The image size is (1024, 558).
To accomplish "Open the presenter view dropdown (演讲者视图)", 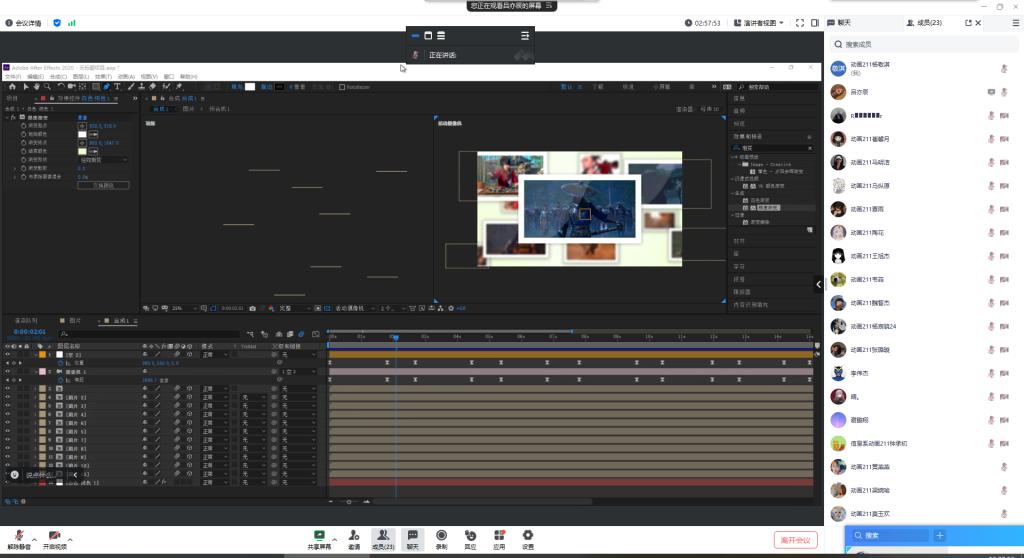I will (x=761, y=22).
